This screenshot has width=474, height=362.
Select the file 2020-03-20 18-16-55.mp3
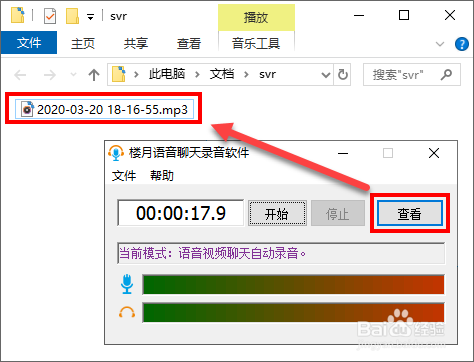coord(104,109)
